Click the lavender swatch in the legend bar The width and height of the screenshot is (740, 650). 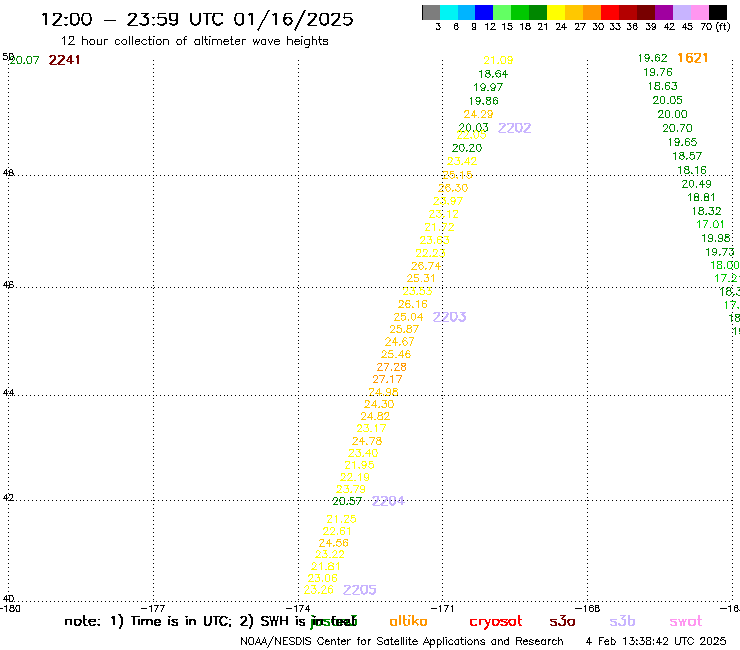[x=681, y=12]
